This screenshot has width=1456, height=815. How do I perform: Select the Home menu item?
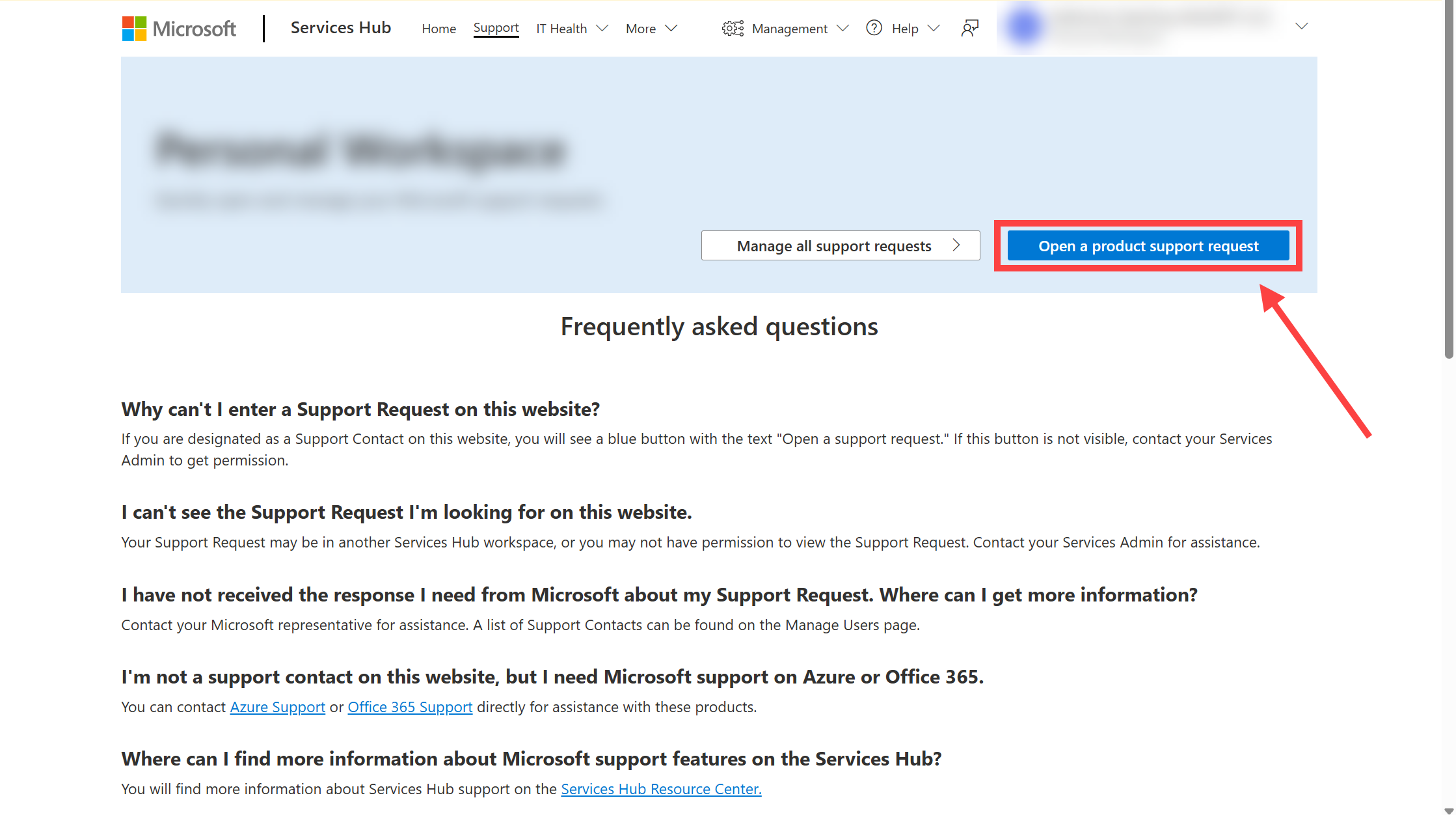tap(438, 28)
